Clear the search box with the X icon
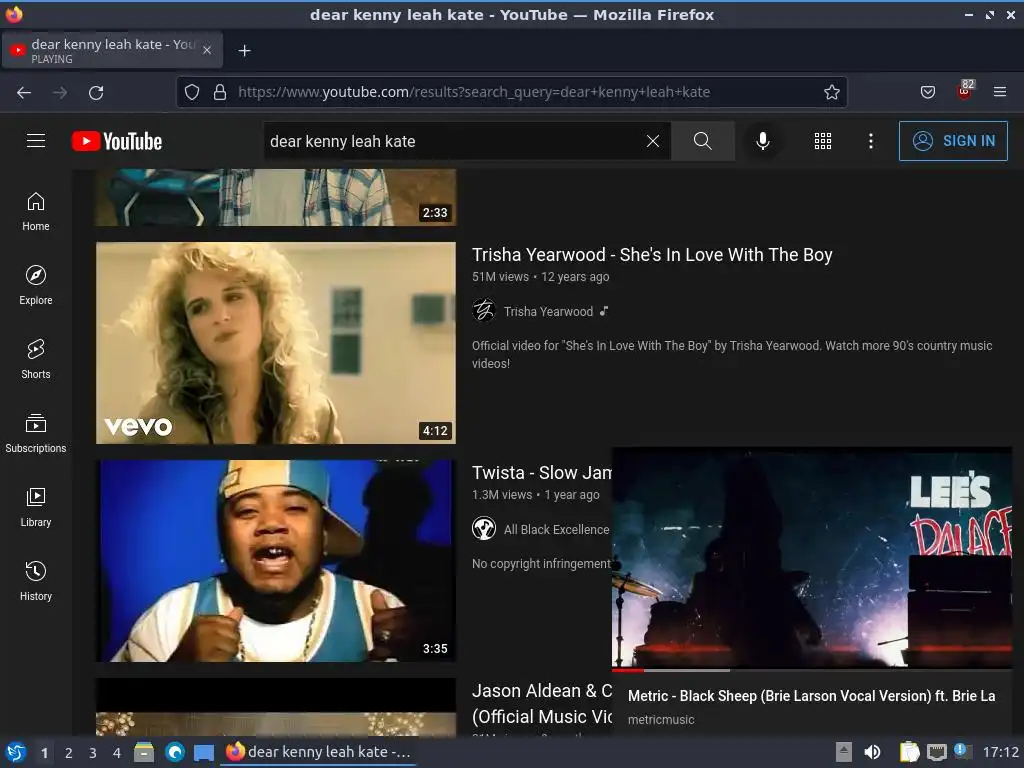1024x768 pixels. pos(652,141)
